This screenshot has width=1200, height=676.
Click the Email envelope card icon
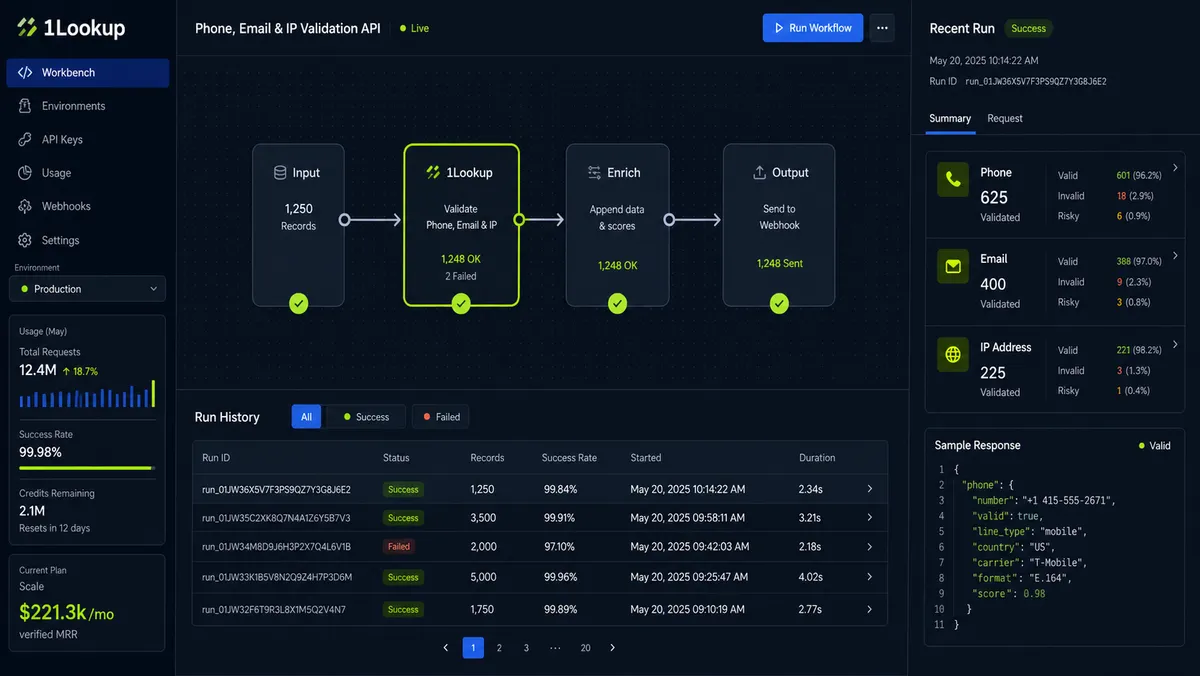pyautogui.click(x=953, y=267)
